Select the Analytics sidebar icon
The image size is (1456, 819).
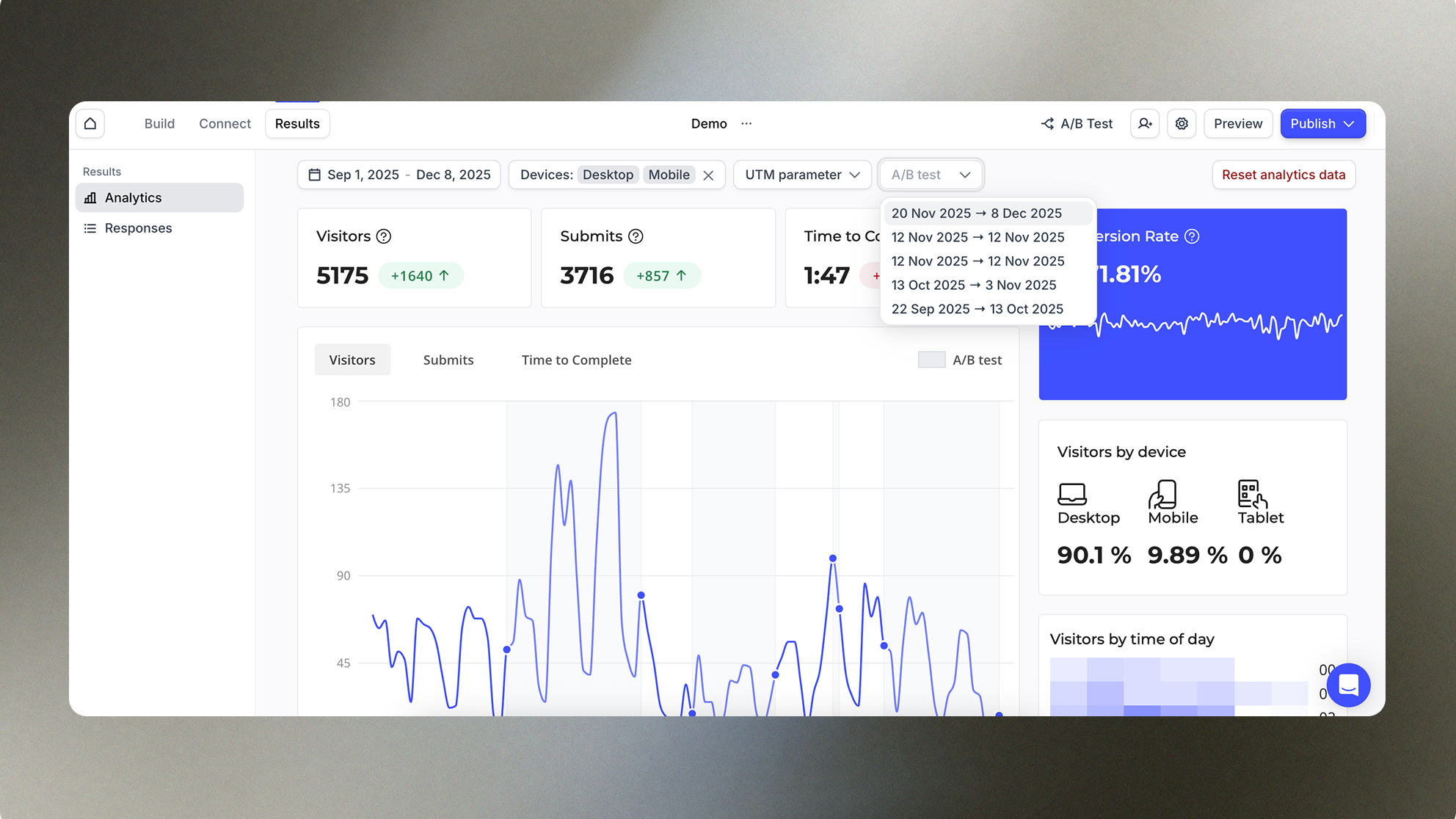point(90,197)
